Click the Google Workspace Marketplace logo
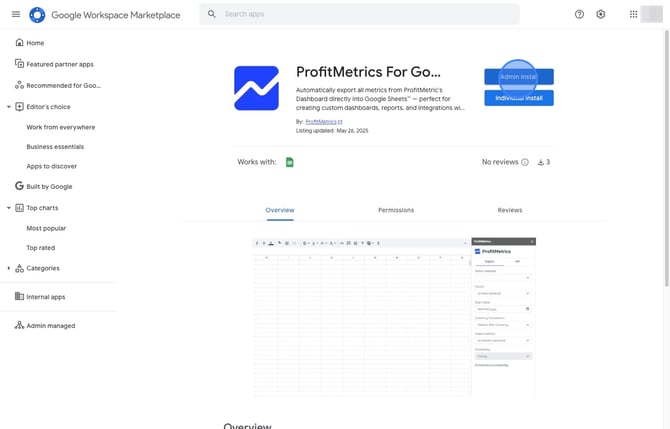The height and width of the screenshot is (429, 670). click(x=37, y=15)
